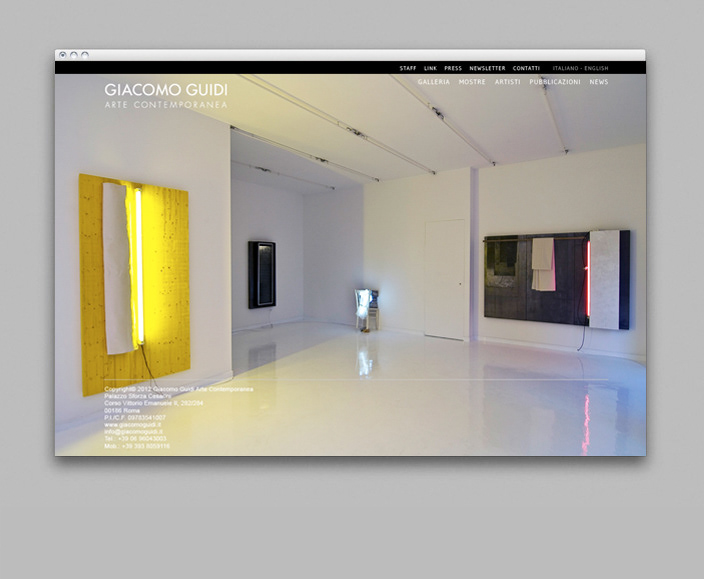Viewport: 704px width, 579px height.
Task: Click the Corso Vittorio Emanuele II address
Action: [x=154, y=403]
